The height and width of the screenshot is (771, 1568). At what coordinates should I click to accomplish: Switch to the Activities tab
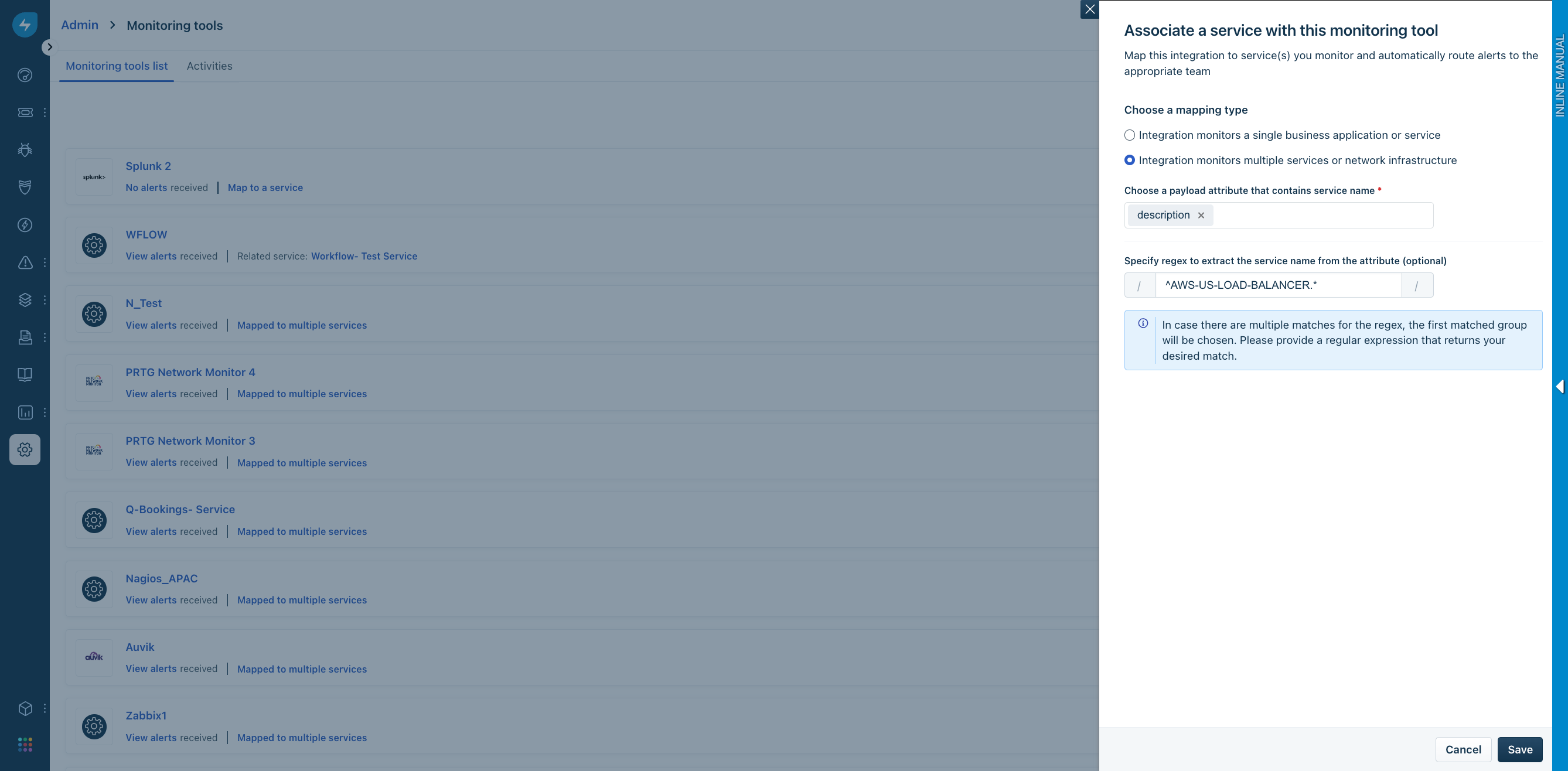tap(209, 66)
